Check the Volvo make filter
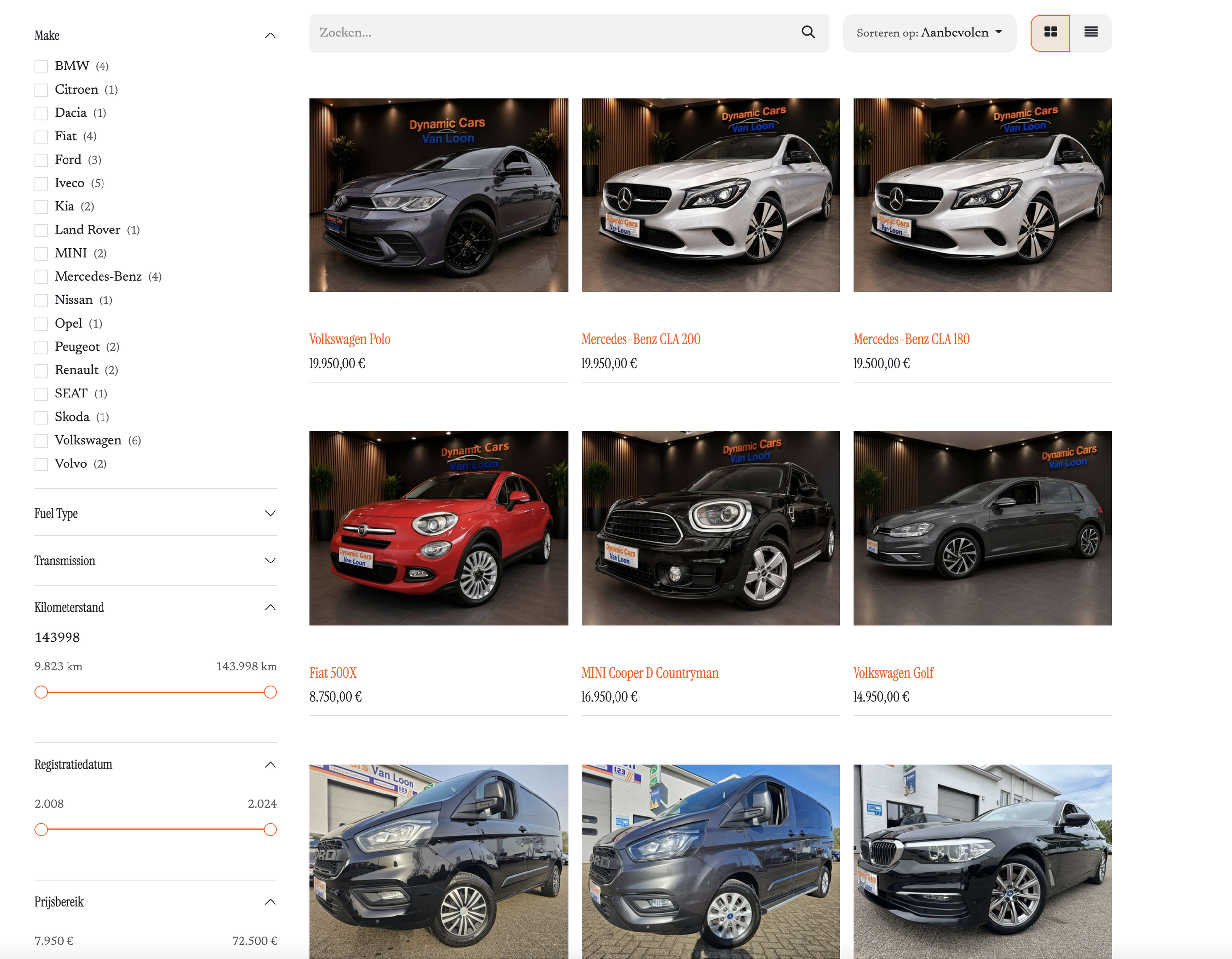1232x959 pixels. (x=41, y=464)
